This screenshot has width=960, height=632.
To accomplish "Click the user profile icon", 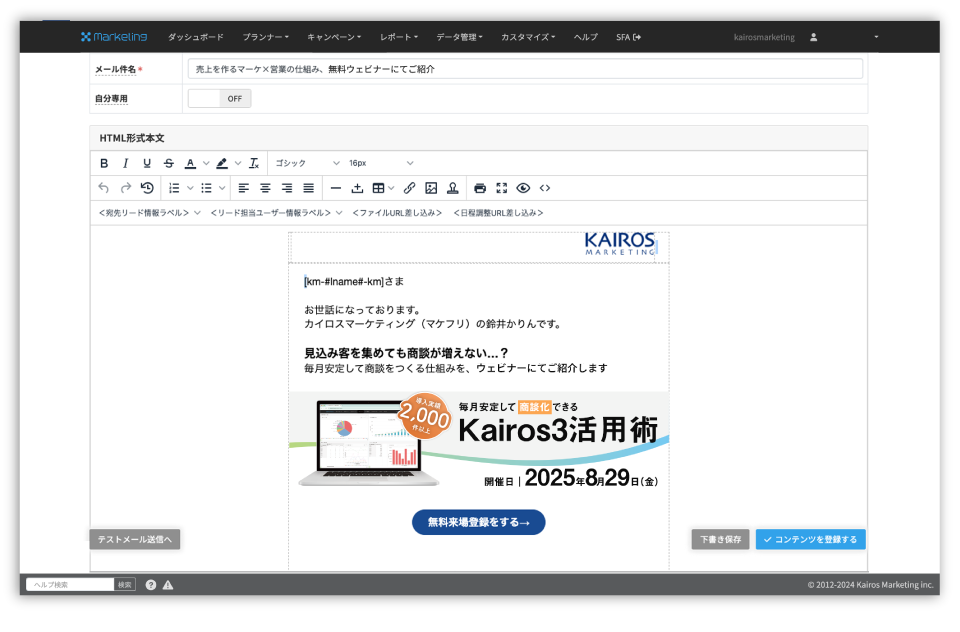I will click(814, 37).
